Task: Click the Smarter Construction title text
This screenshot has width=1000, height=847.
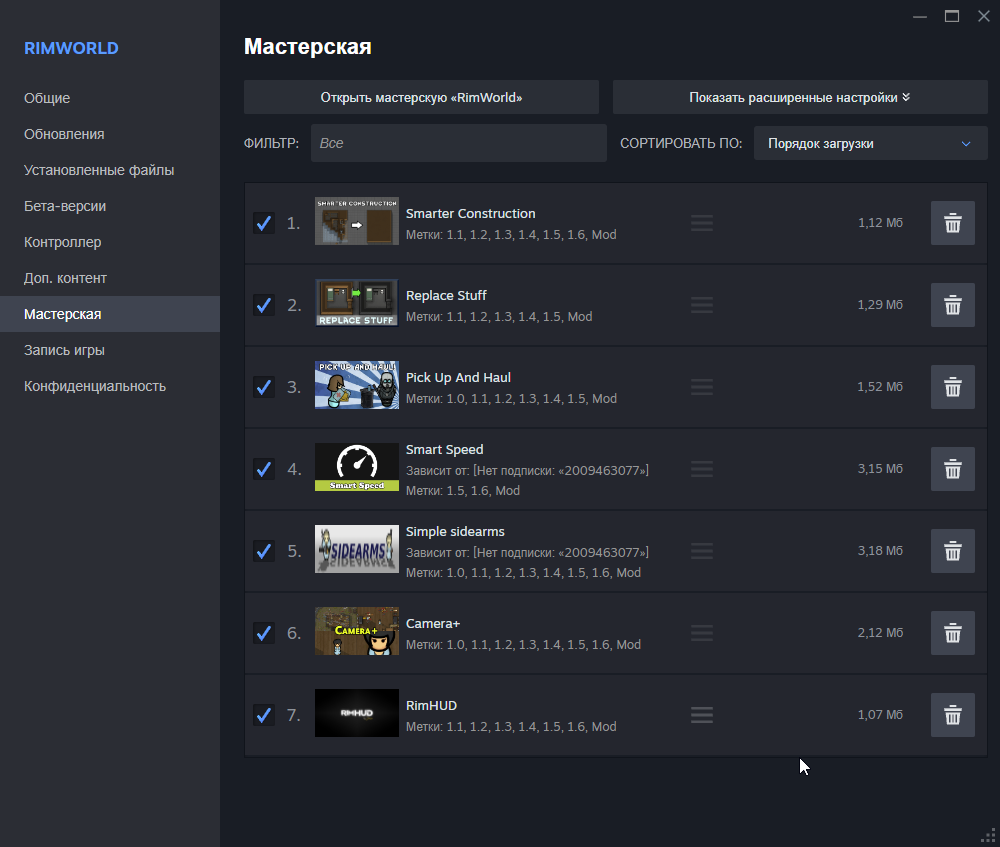Action: coord(471,214)
